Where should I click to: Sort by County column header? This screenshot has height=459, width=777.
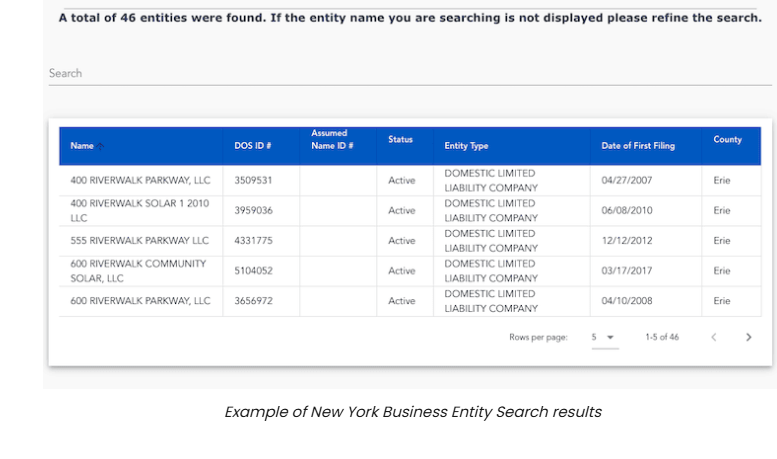(x=727, y=139)
